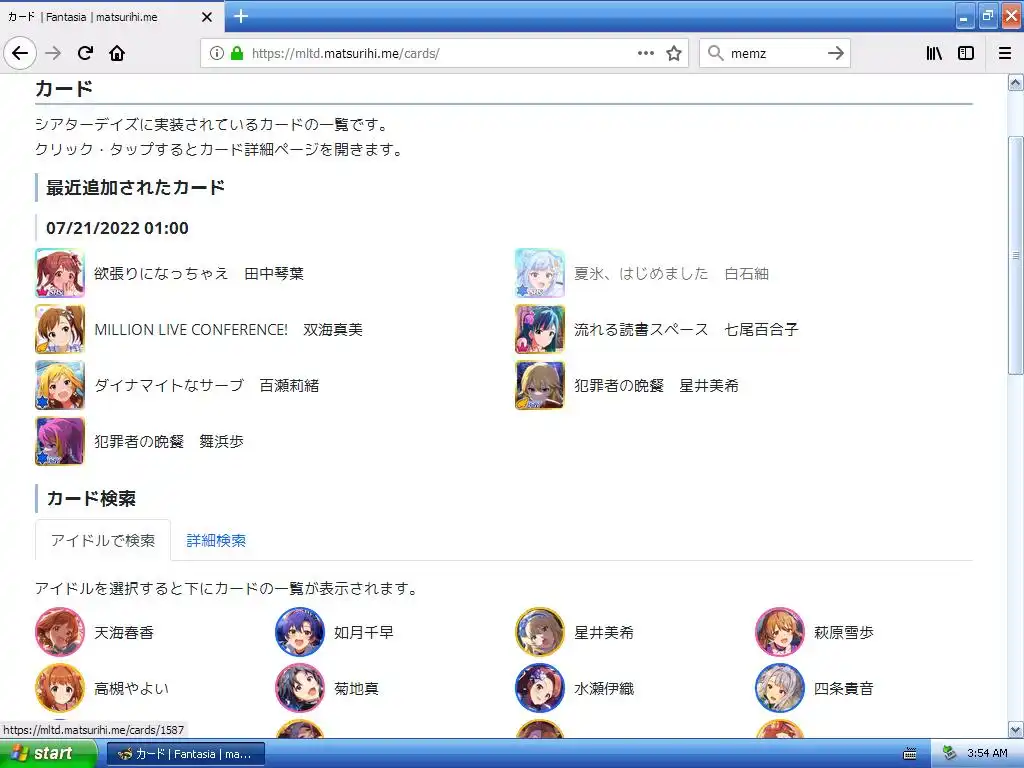Click the 菊地真 name text

(357, 689)
